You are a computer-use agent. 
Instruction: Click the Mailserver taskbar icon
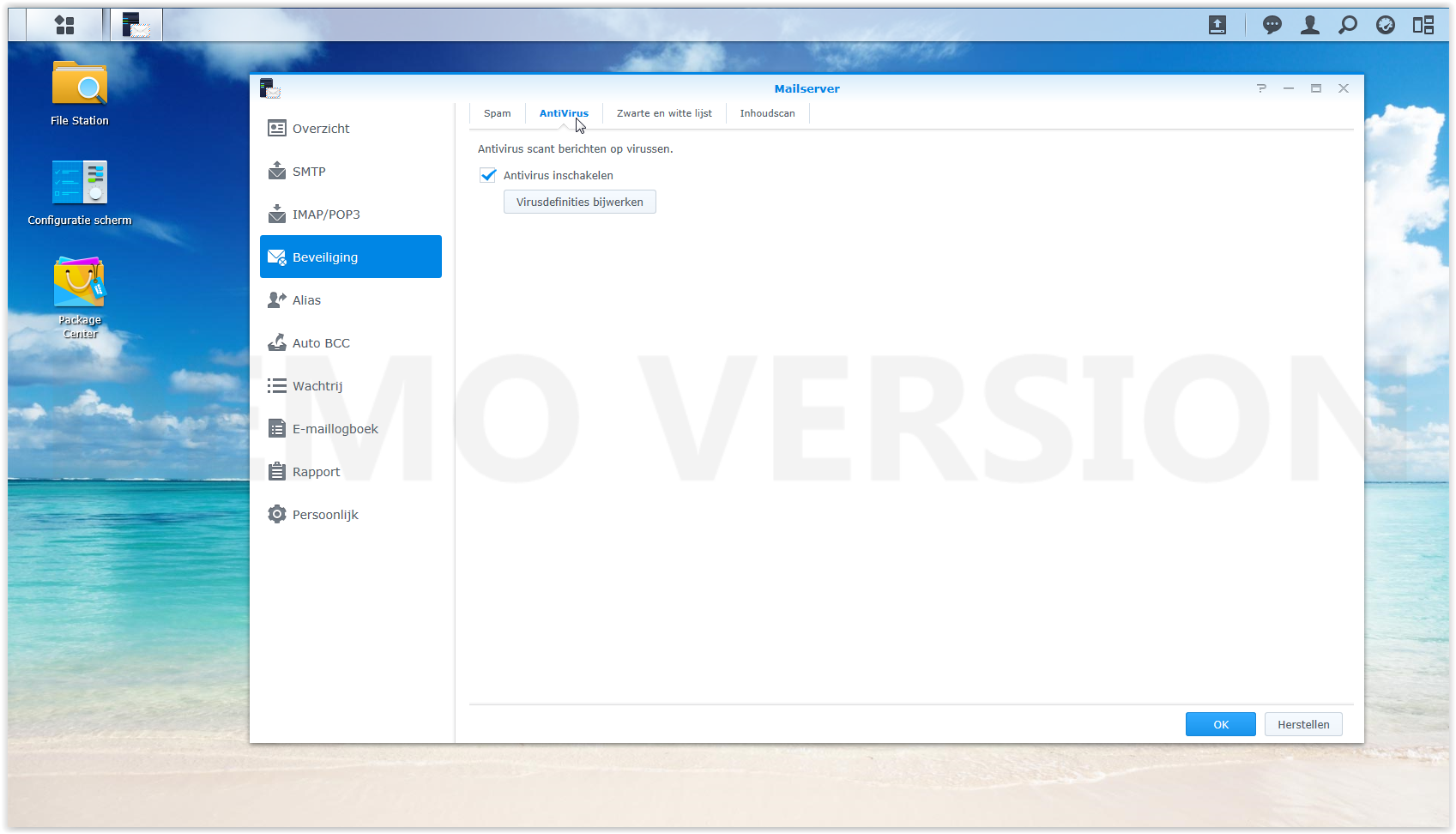coord(136,25)
